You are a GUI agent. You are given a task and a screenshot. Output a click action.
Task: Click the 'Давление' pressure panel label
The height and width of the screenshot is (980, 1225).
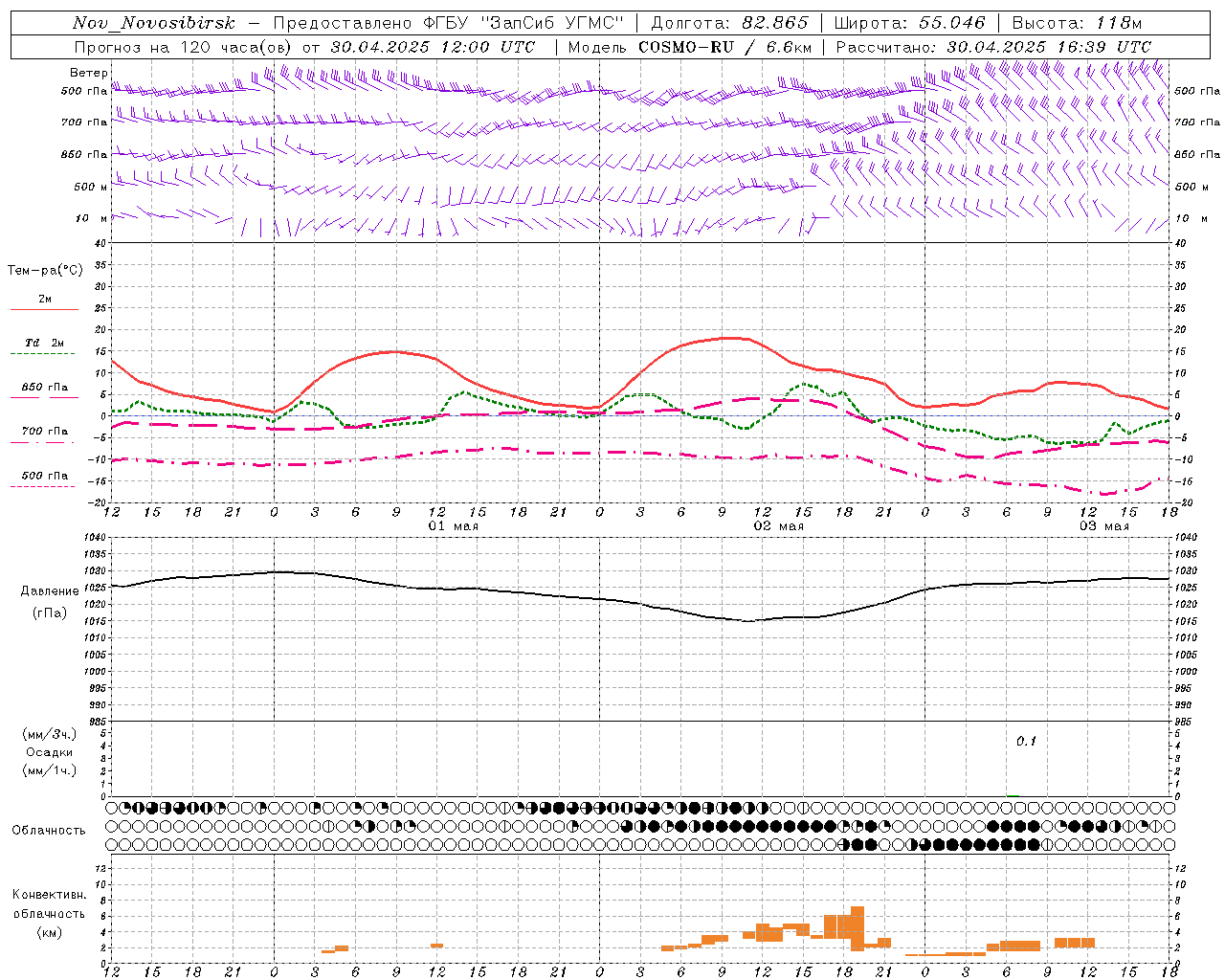[x=50, y=591]
